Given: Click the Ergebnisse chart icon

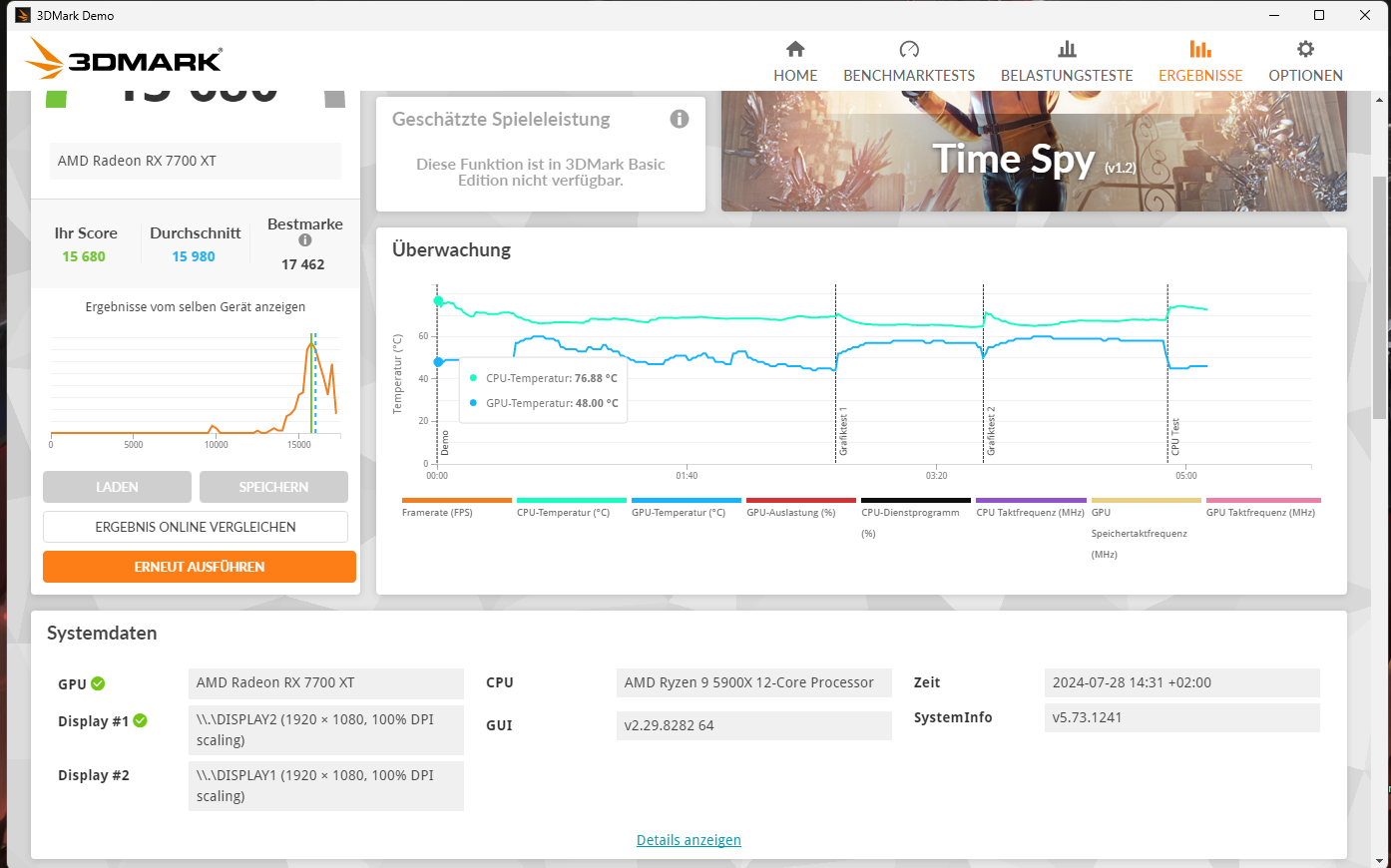Looking at the screenshot, I should pyautogui.click(x=1200, y=49).
